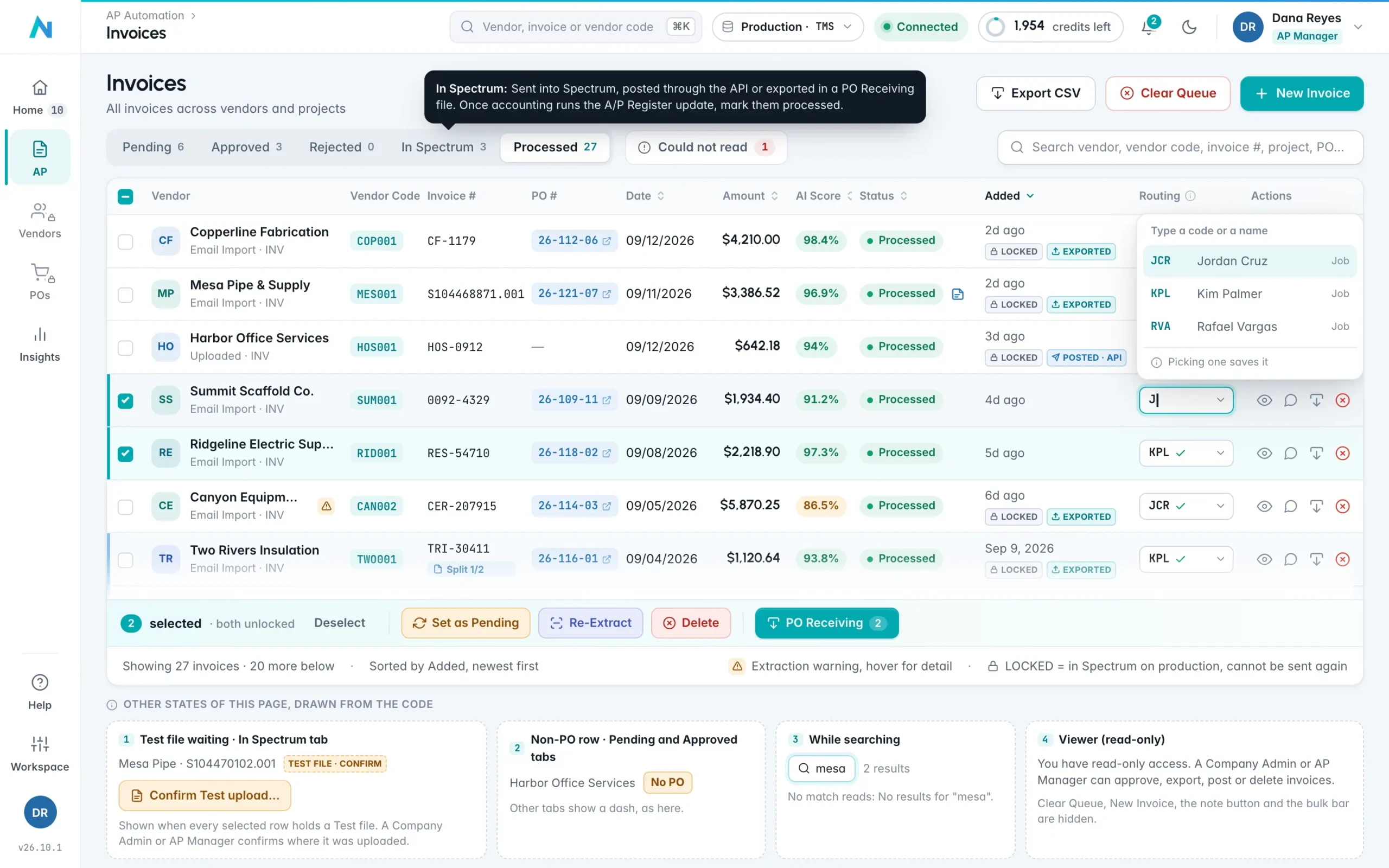The width and height of the screenshot is (1389, 868).
Task: Delete Canyon Equipment row icon
Action: (1342, 506)
